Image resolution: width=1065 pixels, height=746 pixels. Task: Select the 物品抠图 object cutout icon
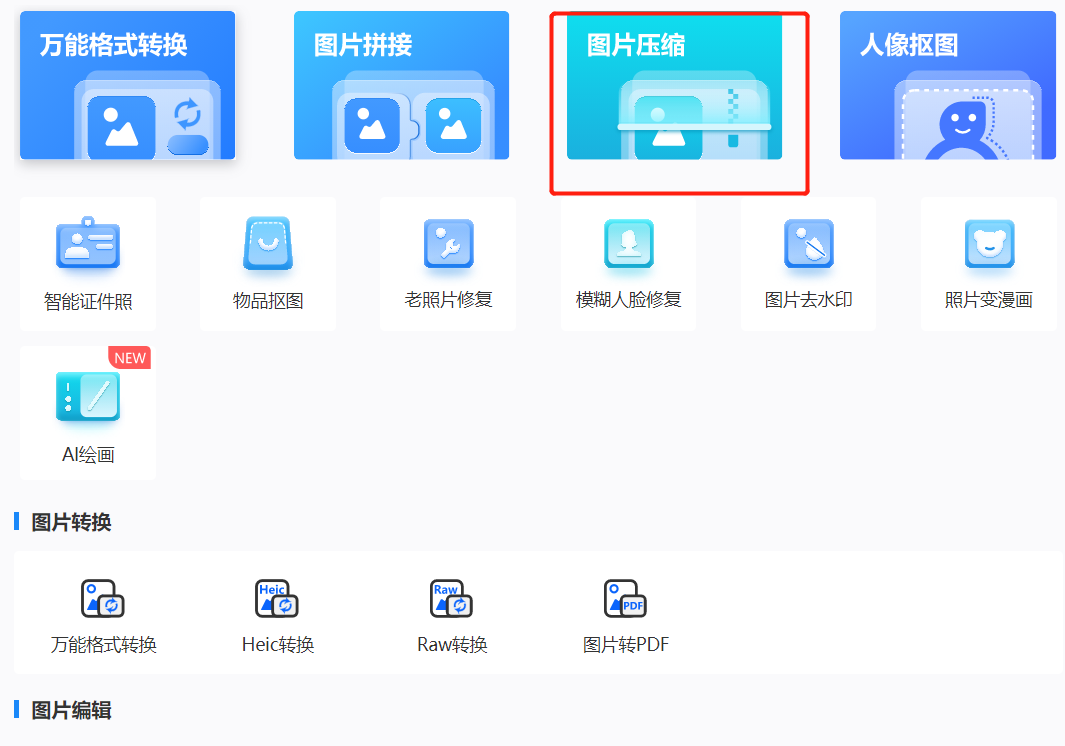pos(267,263)
